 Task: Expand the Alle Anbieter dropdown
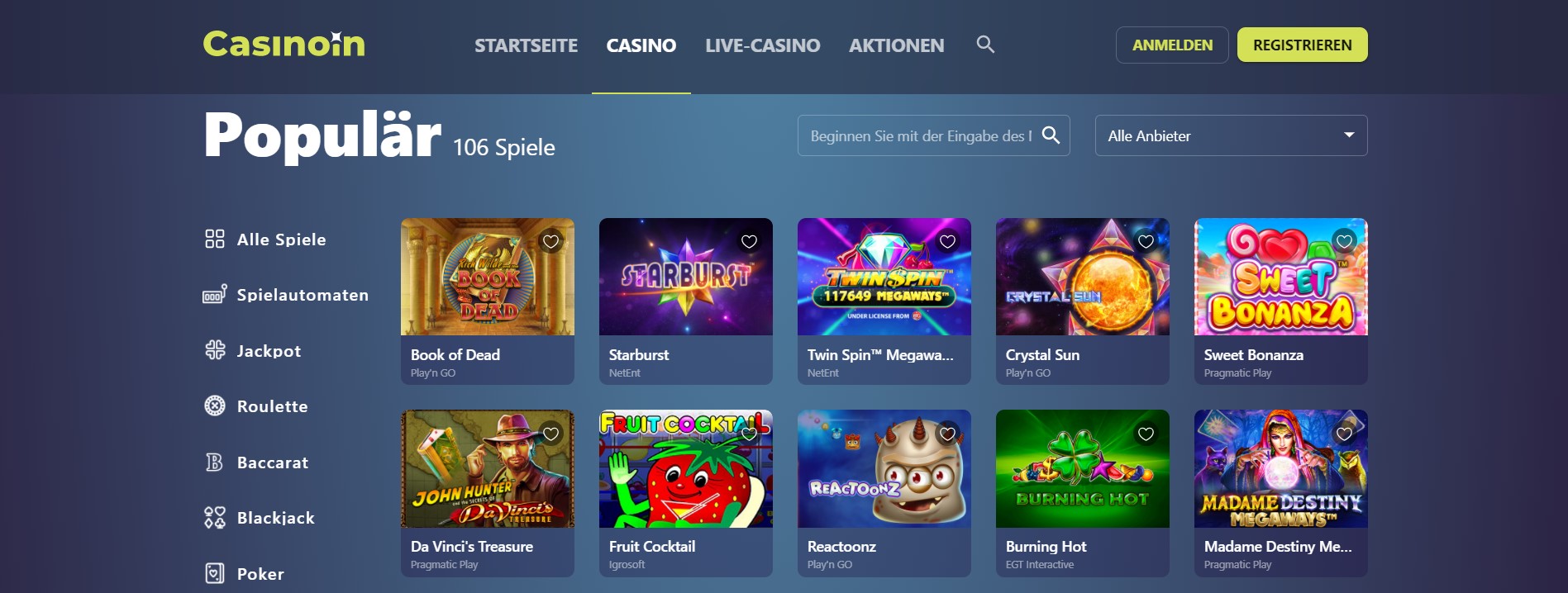[1231, 135]
